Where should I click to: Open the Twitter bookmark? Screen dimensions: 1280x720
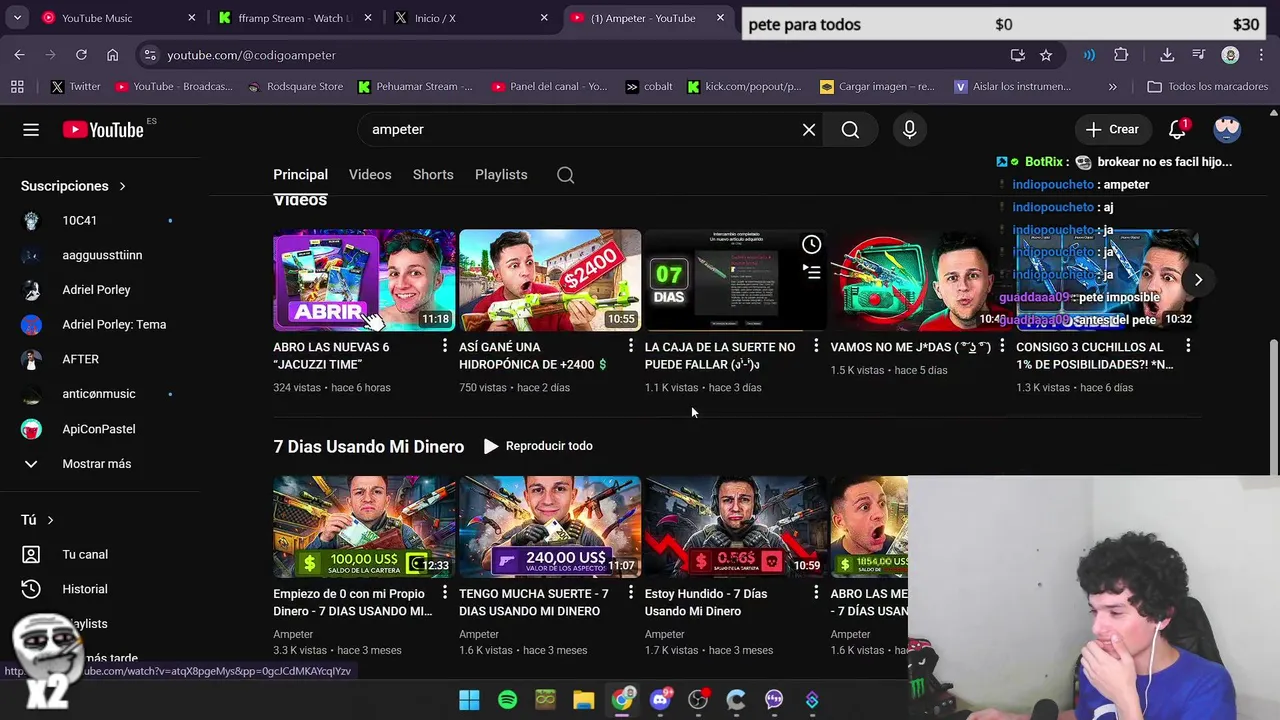[x=76, y=87]
